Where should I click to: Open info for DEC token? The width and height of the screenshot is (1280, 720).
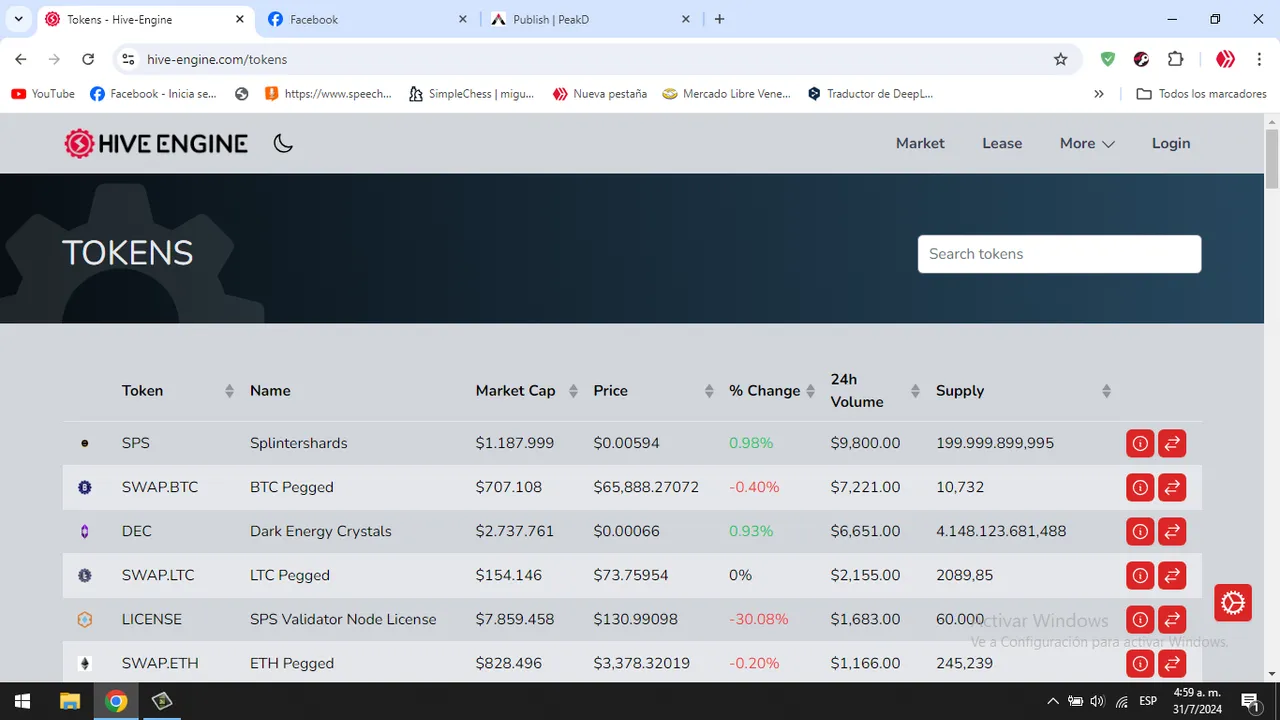pos(1140,531)
